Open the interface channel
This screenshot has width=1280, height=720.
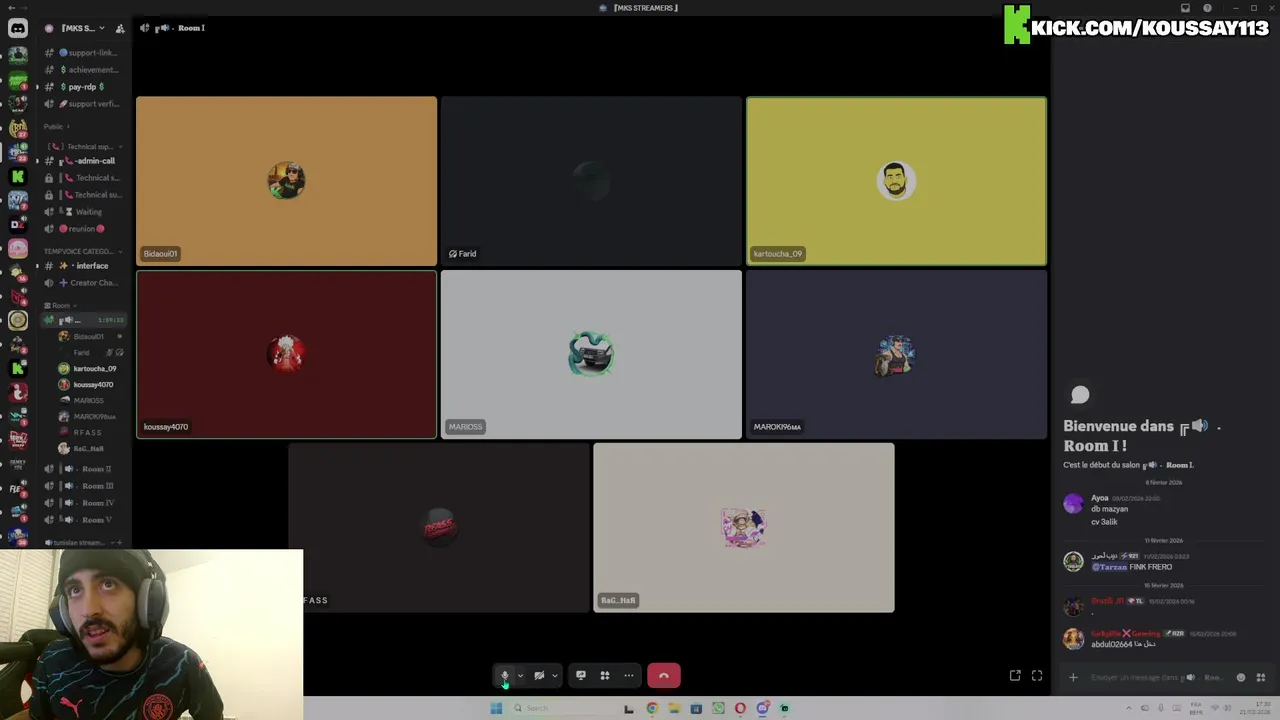point(82,266)
